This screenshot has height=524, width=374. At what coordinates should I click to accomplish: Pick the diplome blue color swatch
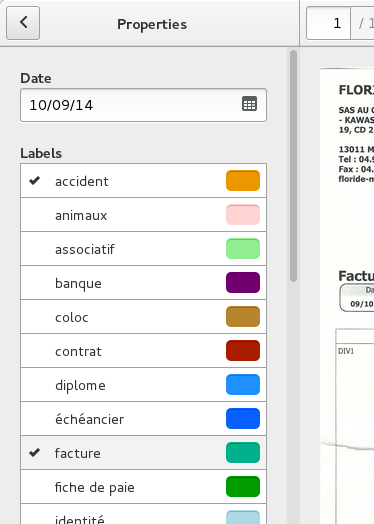pos(243,385)
